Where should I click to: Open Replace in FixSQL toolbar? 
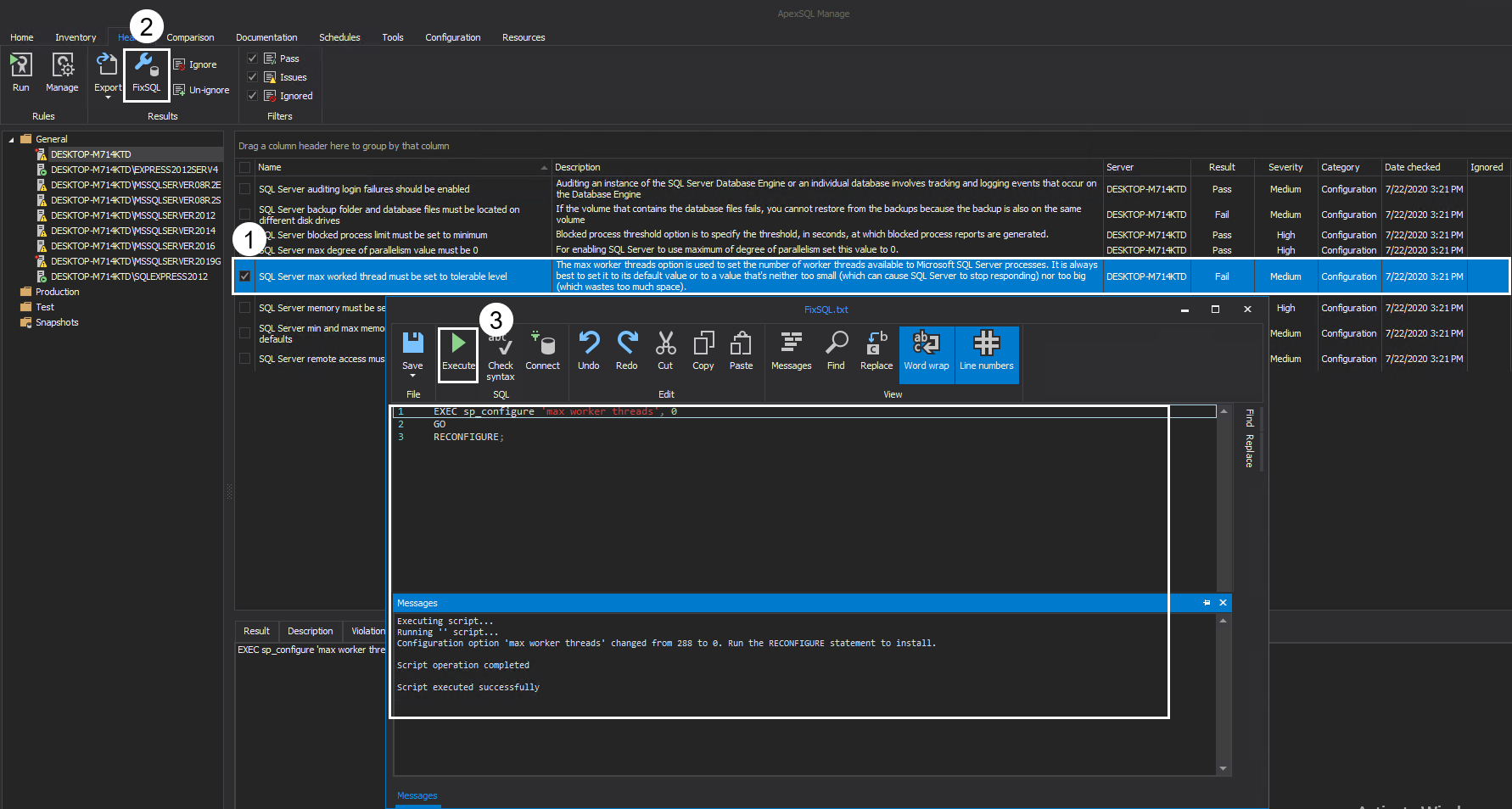(876, 351)
